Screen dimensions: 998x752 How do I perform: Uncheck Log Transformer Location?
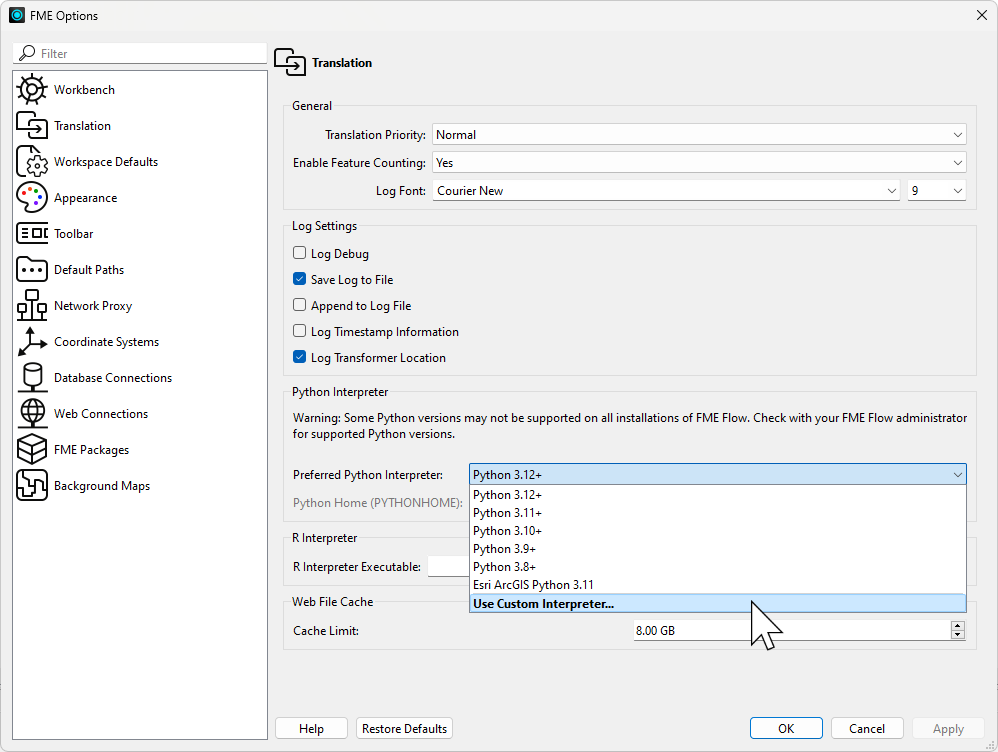click(299, 357)
